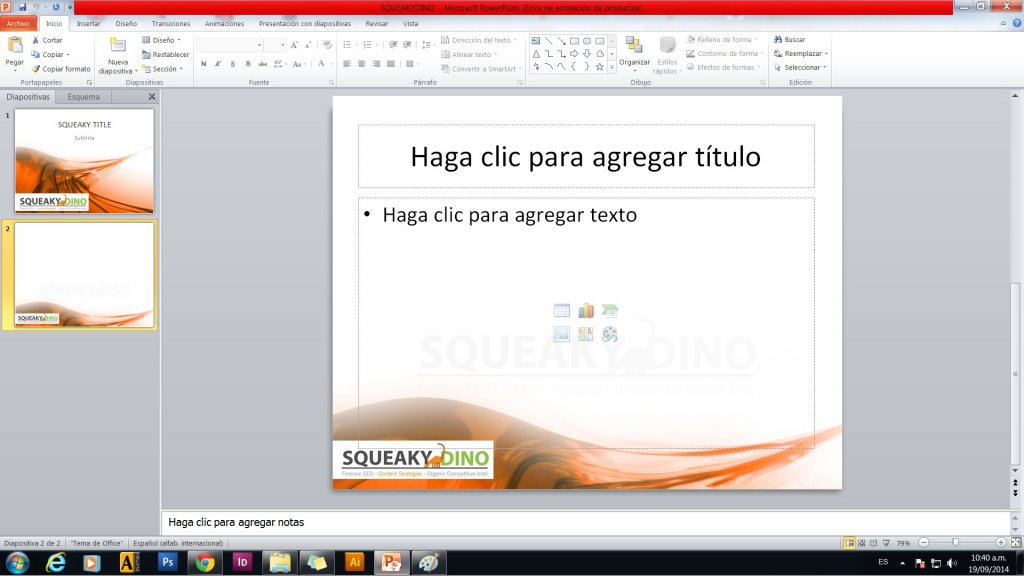Toggle strikethrough (abc) formatting
This screenshot has height=576, width=1024.
click(x=263, y=64)
